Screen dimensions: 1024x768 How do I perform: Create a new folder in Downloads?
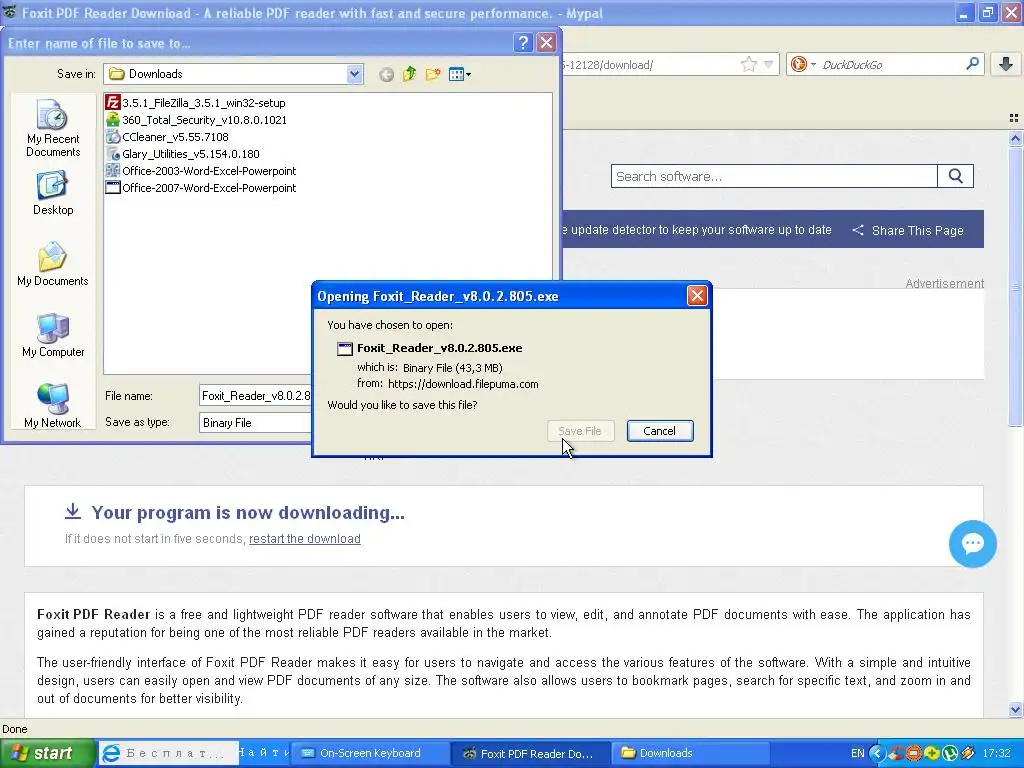tap(433, 74)
